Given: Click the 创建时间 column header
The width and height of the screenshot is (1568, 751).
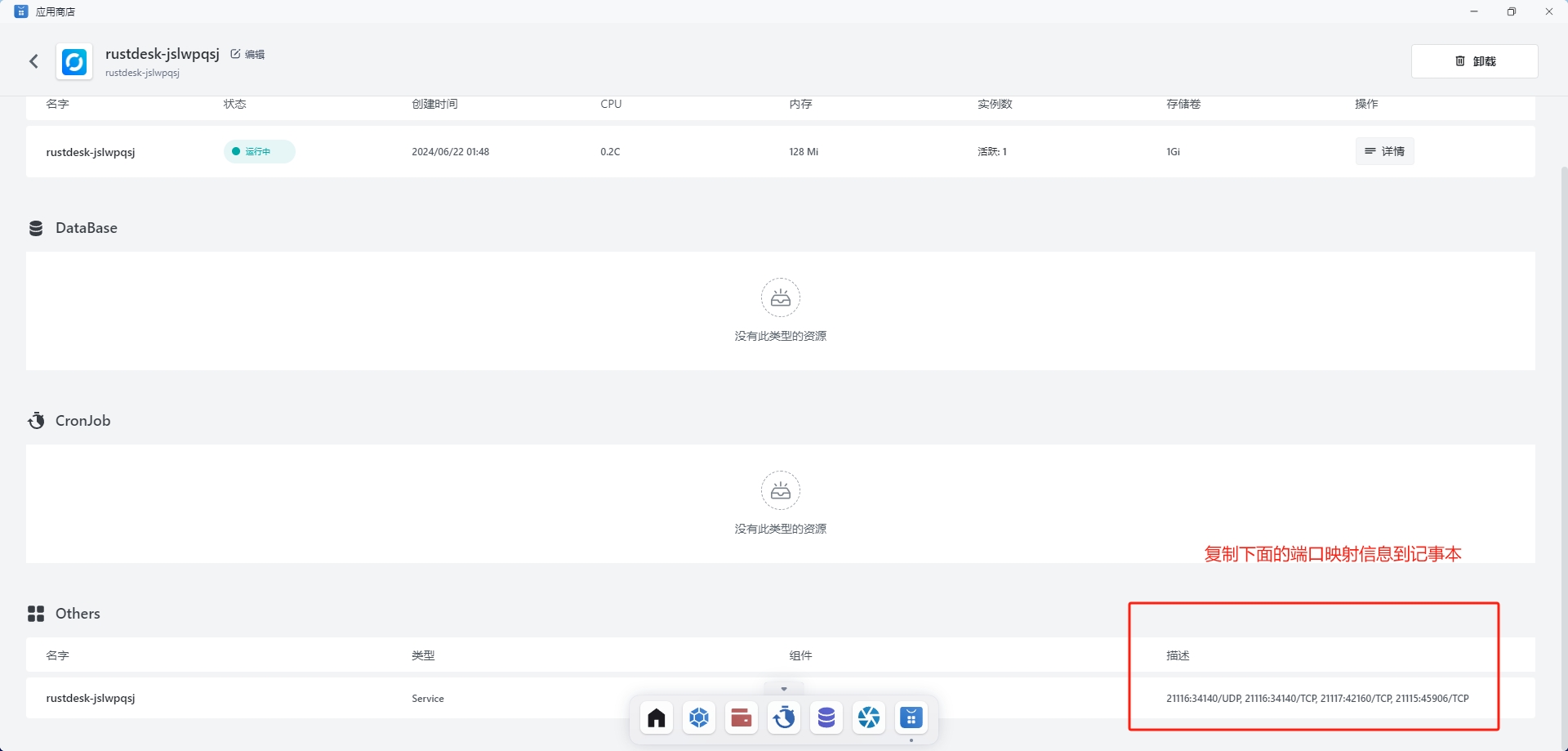Looking at the screenshot, I should pos(434,104).
